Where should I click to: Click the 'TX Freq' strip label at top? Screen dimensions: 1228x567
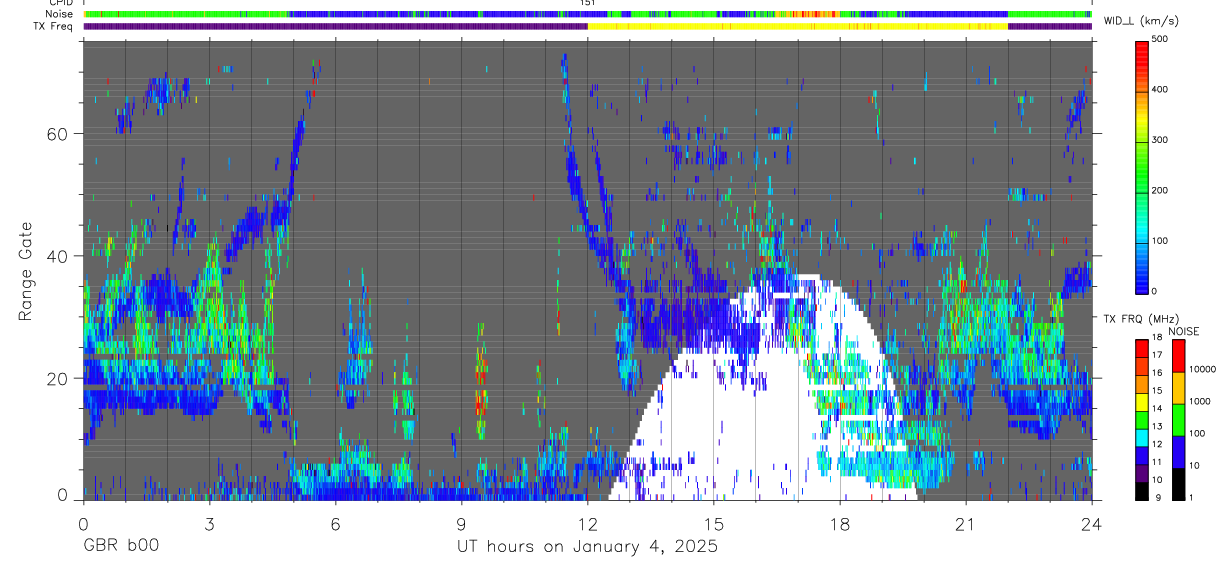[x=55, y=26]
